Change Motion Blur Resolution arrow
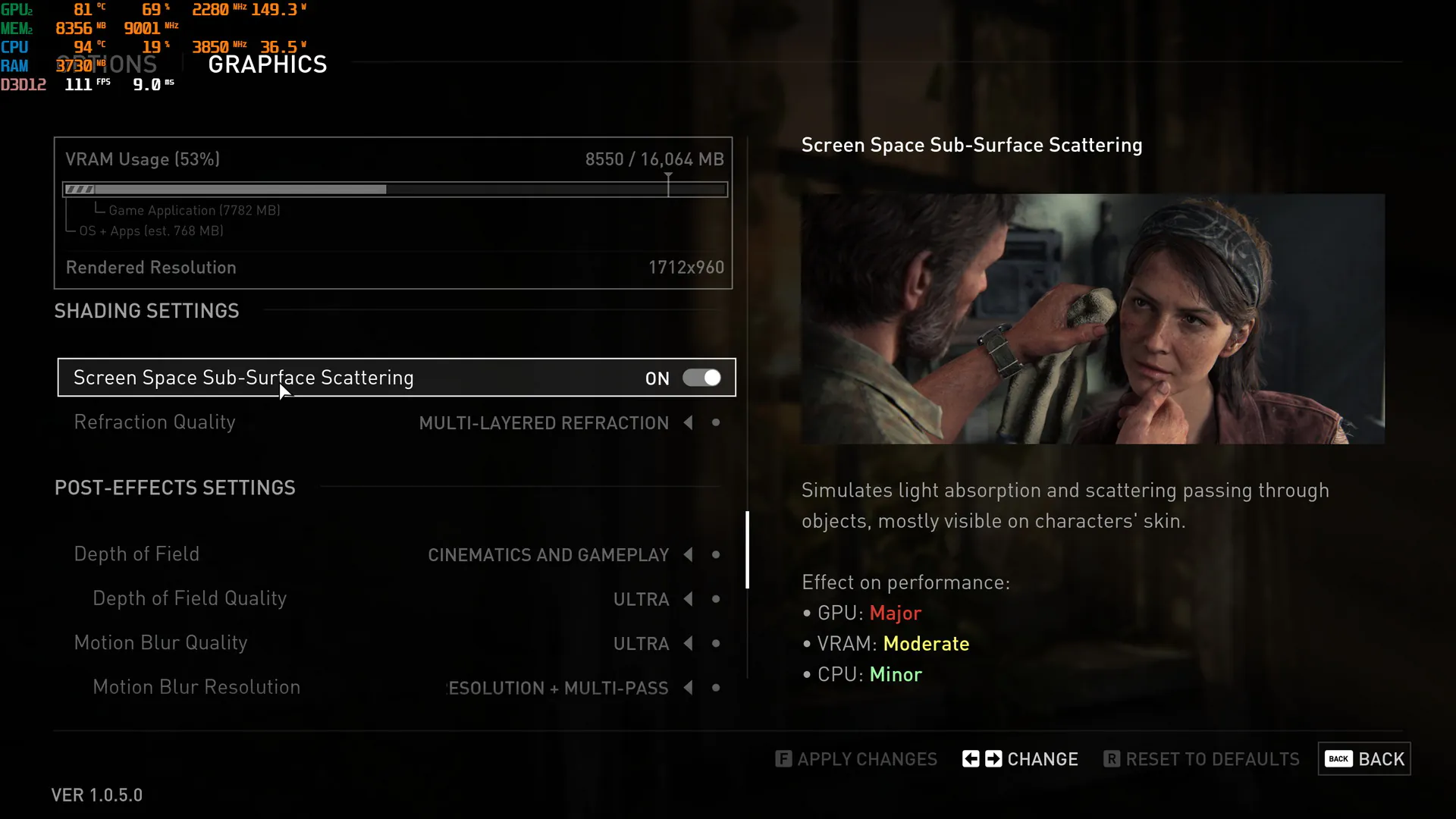Image resolution: width=1456 pixels, height=819 pixels. tap(689, 688)
